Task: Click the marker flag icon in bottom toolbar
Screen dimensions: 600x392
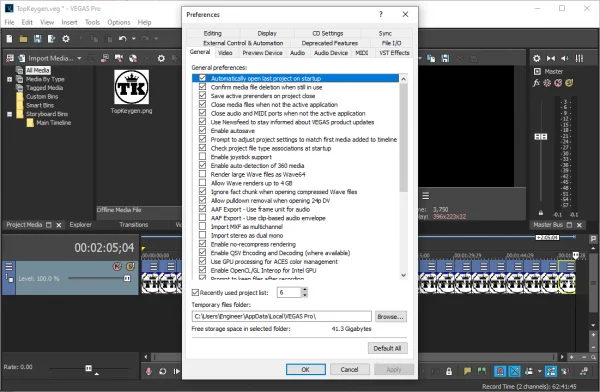Action: click(467, 371)
